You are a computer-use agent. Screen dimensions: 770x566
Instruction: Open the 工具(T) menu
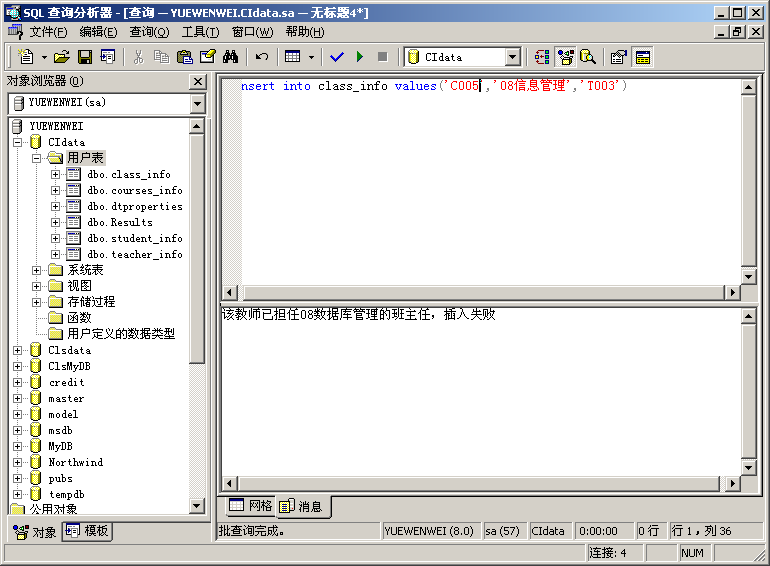(x=200, y=32)
